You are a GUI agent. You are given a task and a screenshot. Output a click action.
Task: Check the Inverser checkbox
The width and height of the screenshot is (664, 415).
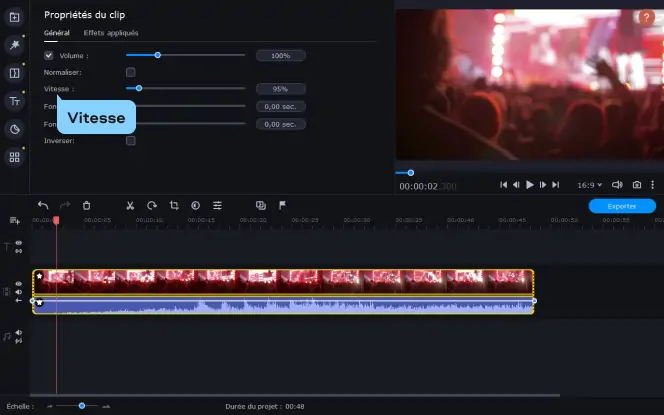(131, 141)
